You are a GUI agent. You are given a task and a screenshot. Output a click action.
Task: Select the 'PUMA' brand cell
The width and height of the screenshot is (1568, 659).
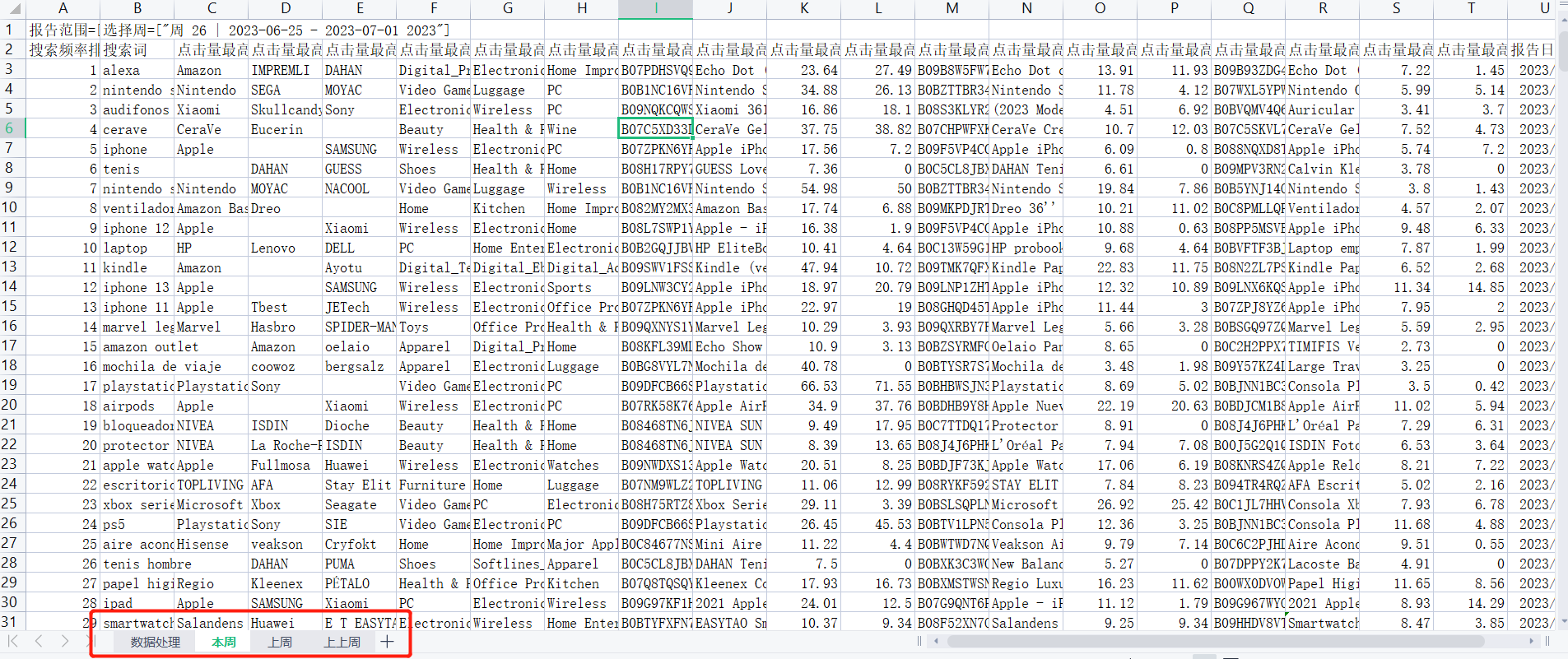click(x=360, y=564)
